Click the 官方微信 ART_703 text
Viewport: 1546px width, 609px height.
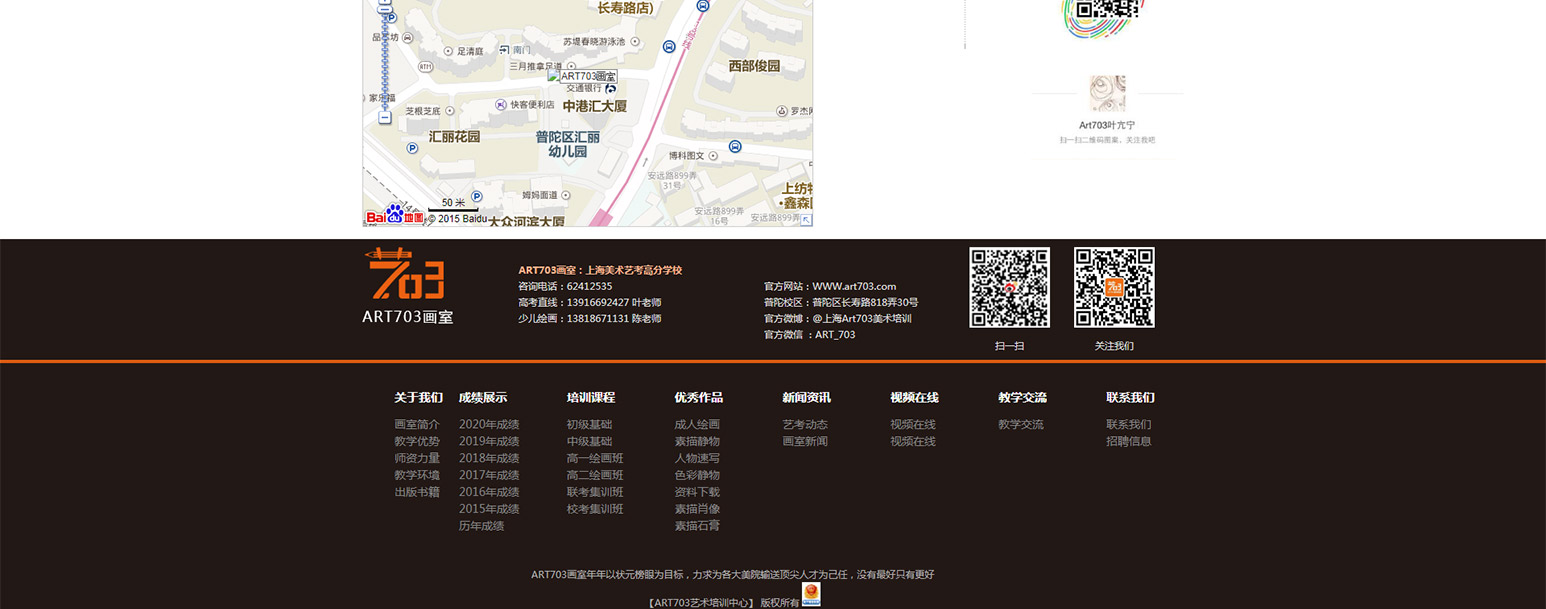point(810,334)
